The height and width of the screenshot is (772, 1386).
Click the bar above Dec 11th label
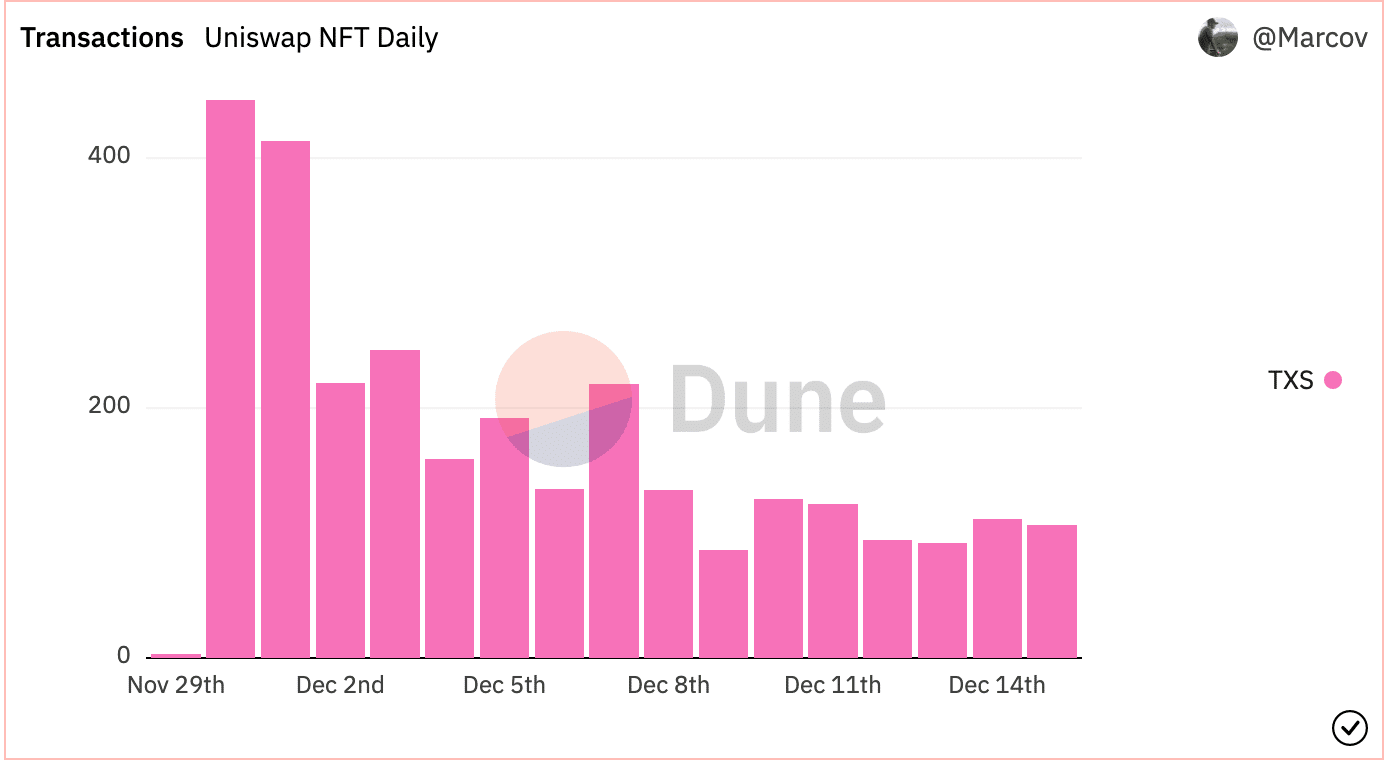click(833, 581)
